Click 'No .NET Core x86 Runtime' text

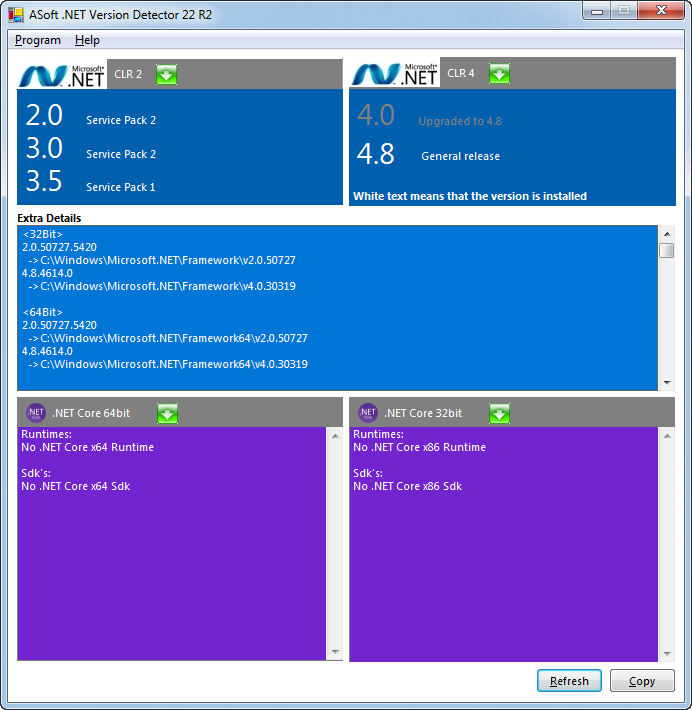tap(419, 447)
